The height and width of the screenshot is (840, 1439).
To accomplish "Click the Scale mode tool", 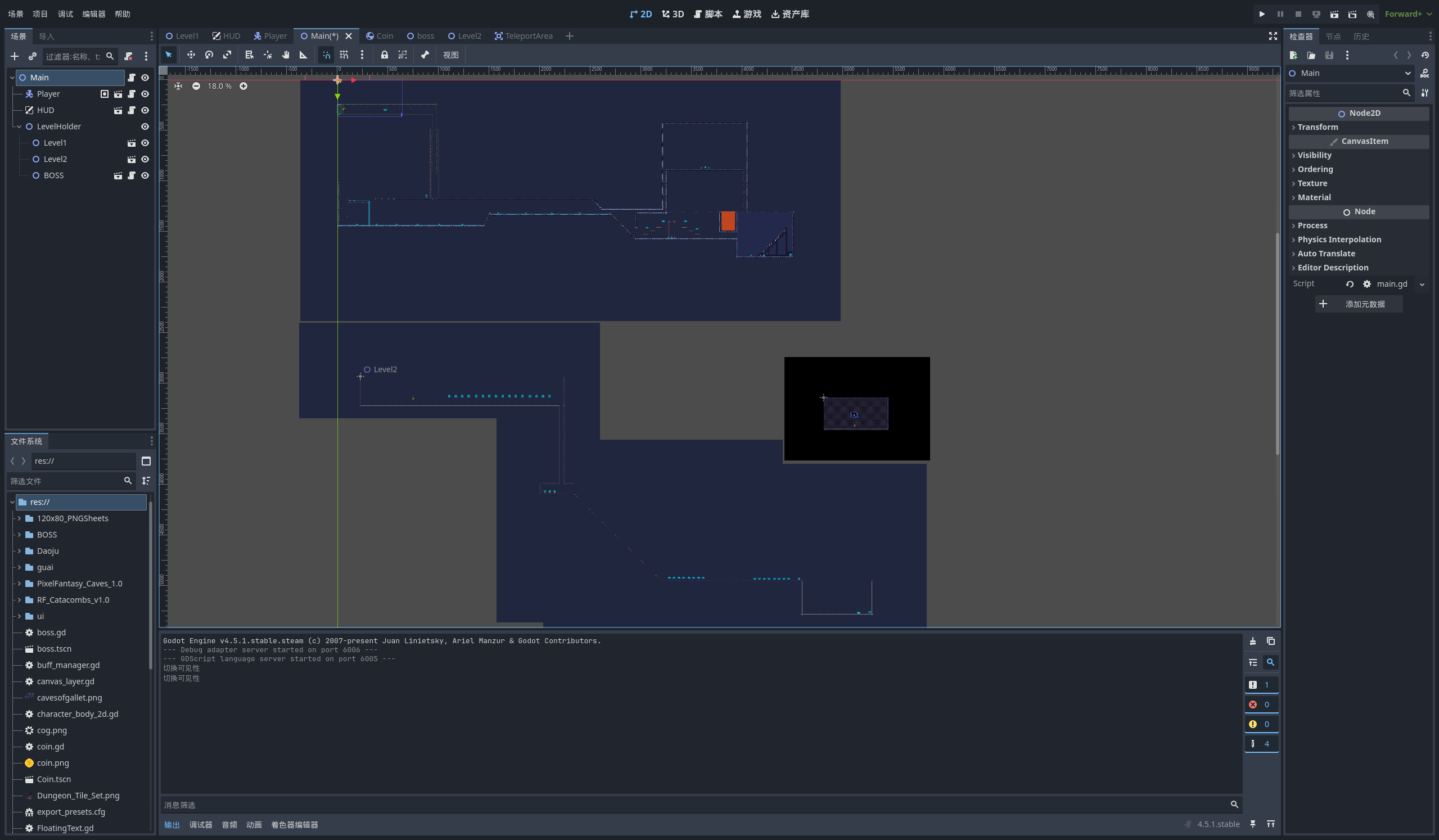I will [x=227, y=55].
